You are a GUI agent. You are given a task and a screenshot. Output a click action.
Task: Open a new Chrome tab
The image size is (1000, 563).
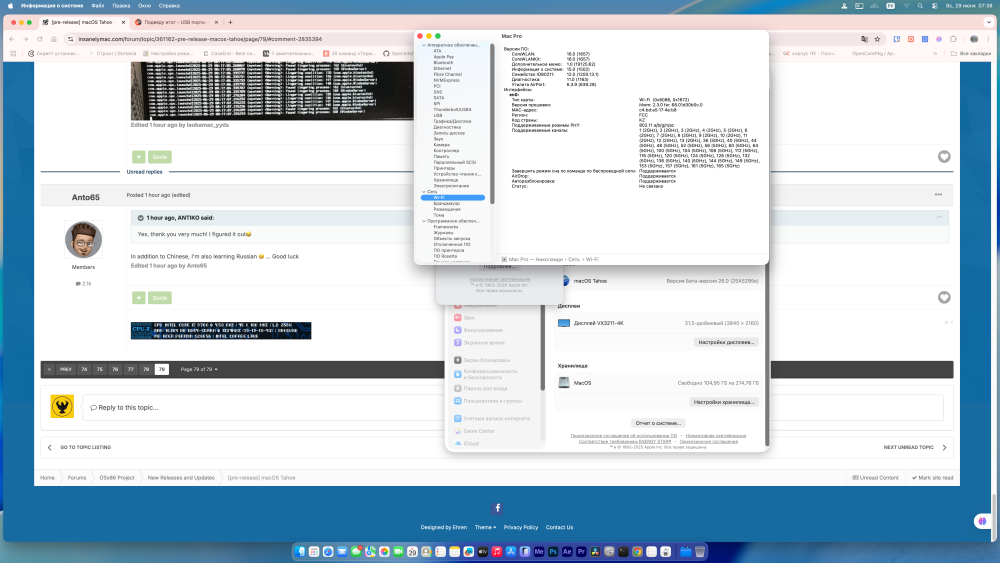[230, 22]
